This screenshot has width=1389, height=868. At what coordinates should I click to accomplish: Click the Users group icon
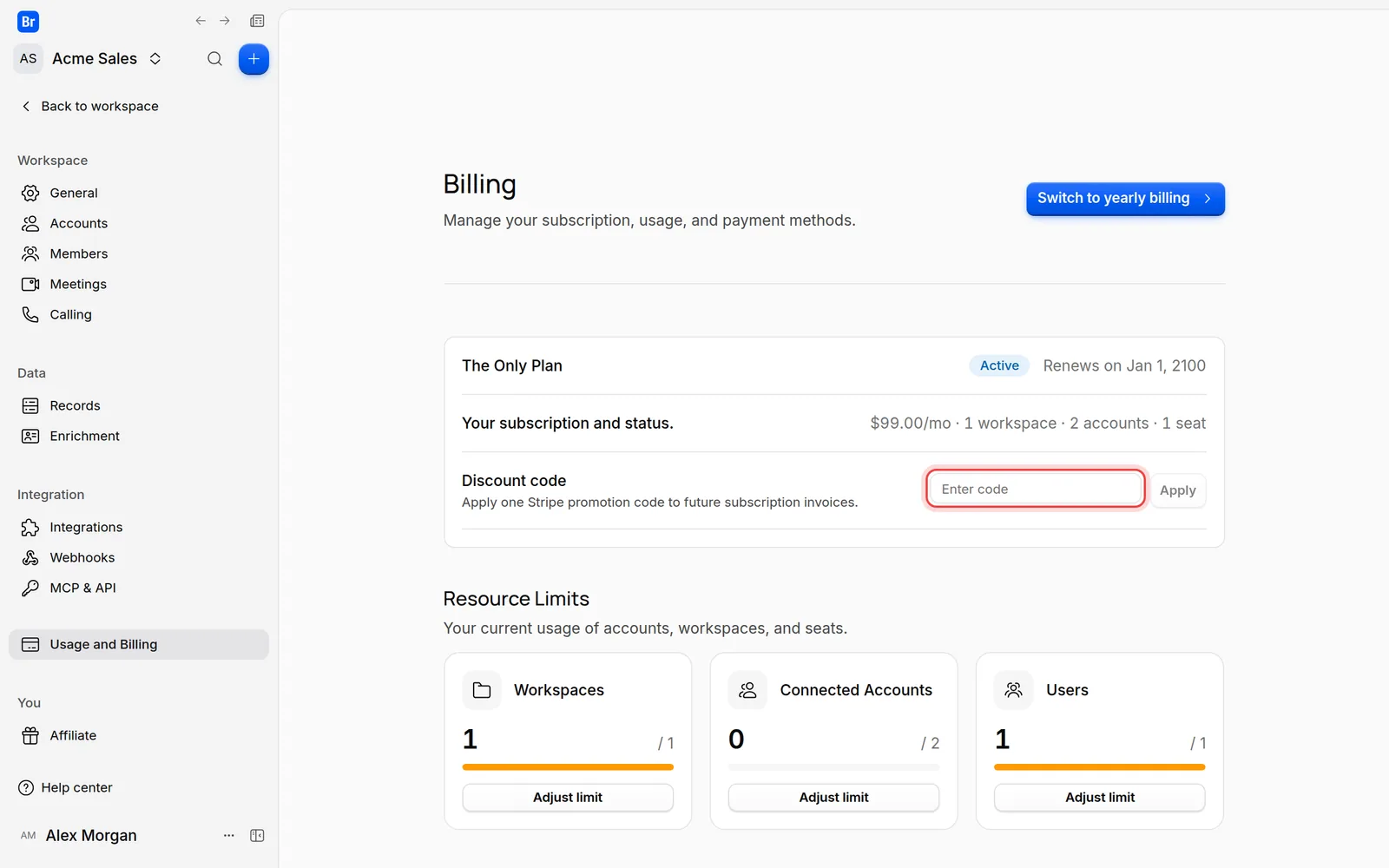pos(1013,690)
